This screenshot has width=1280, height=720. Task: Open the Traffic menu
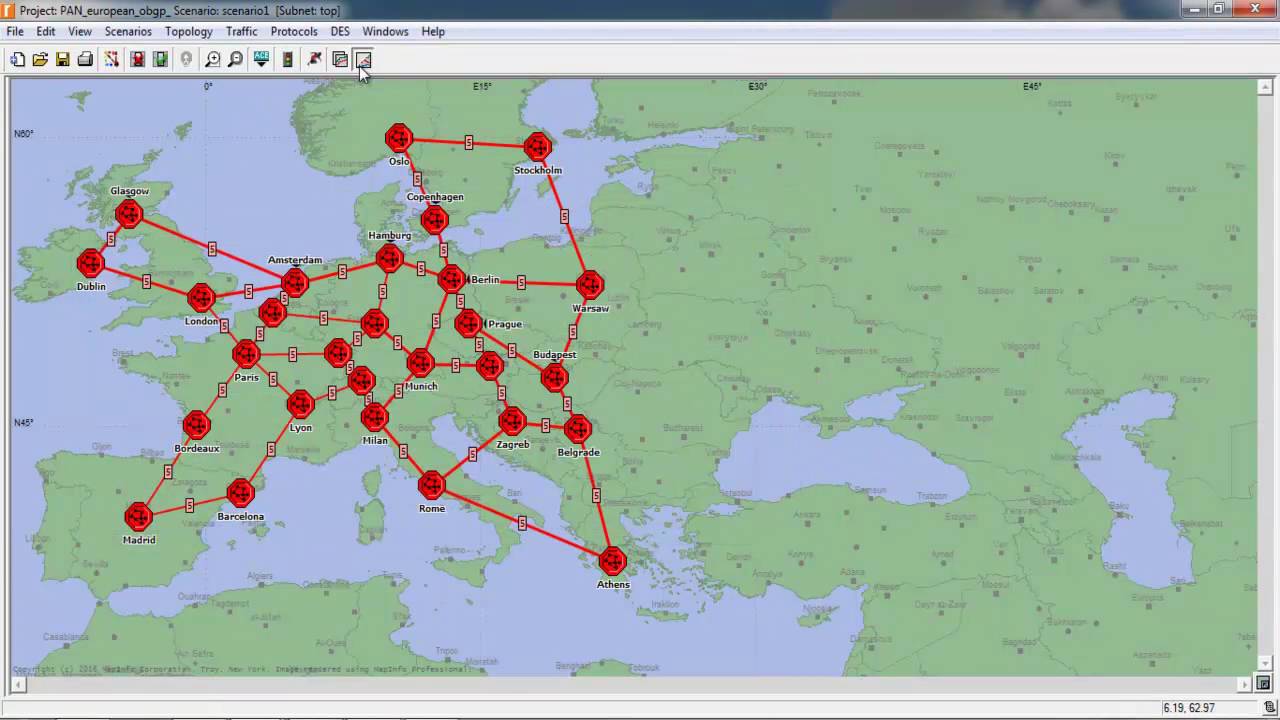(x=242, y=31)
